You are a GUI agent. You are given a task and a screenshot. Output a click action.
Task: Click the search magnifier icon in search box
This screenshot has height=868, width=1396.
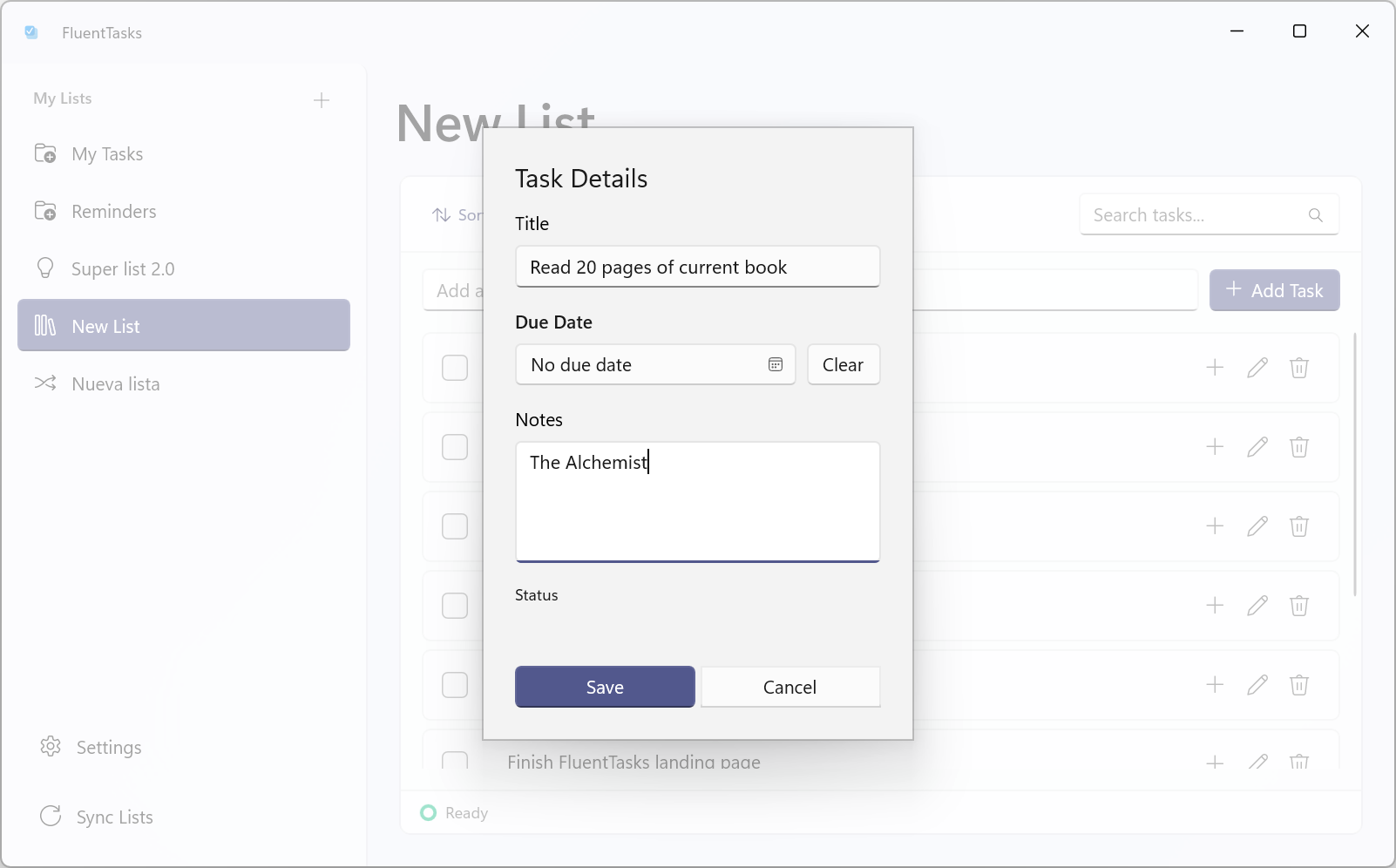point(1315,215)
